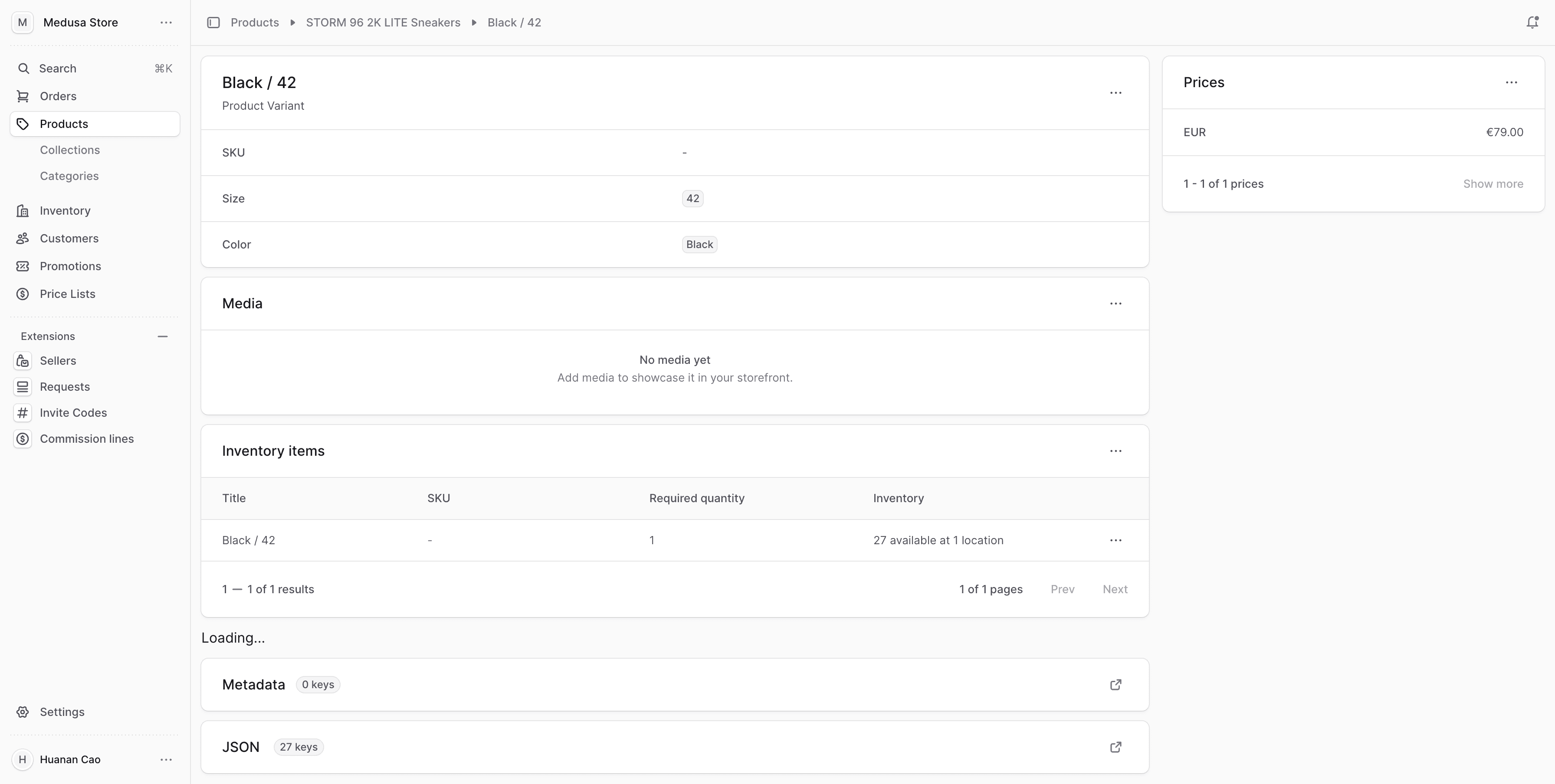The height and width of the screenshot is (784, 1555).
Task: Click the Inventory sidebar icon
Action: [x=23, y=210]
